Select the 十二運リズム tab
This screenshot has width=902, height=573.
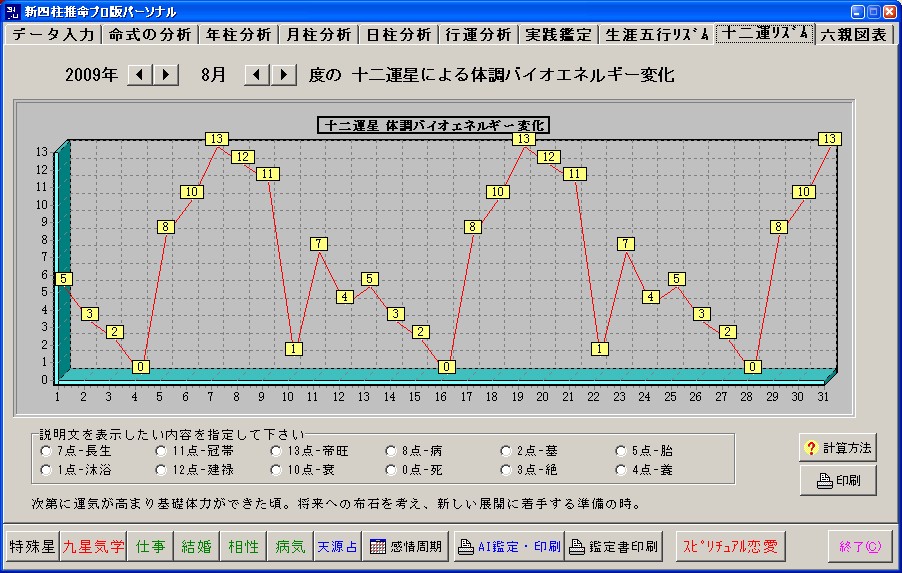tap(765, 33)
